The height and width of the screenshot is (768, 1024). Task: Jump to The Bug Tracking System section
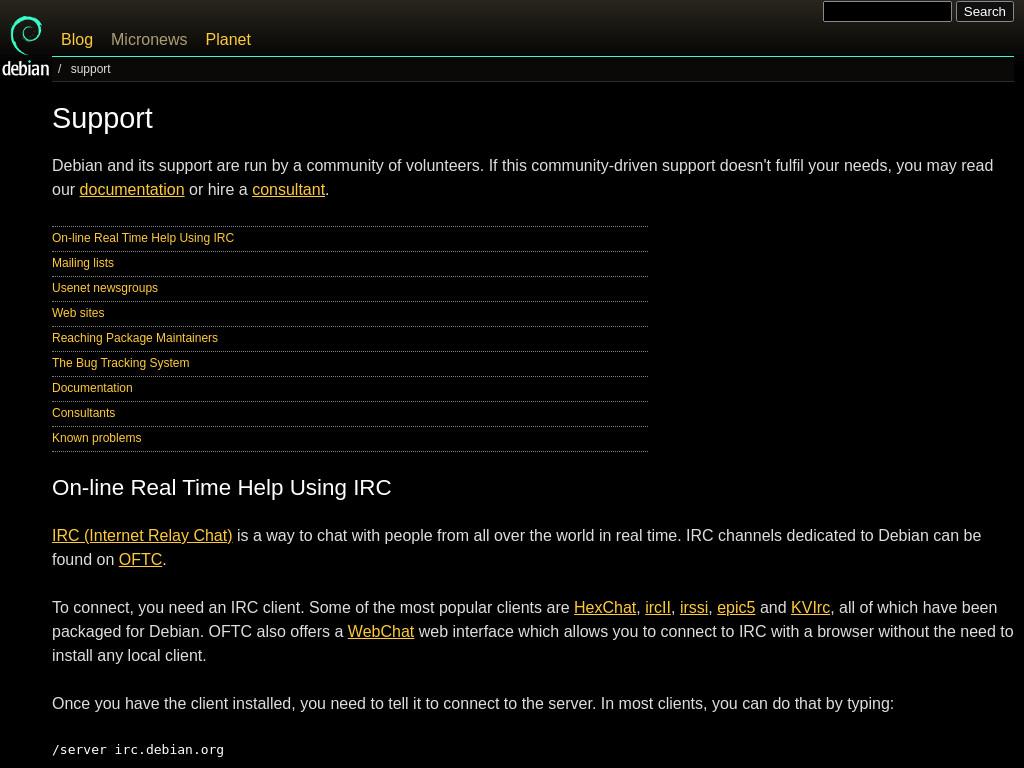tap(121, 362)
